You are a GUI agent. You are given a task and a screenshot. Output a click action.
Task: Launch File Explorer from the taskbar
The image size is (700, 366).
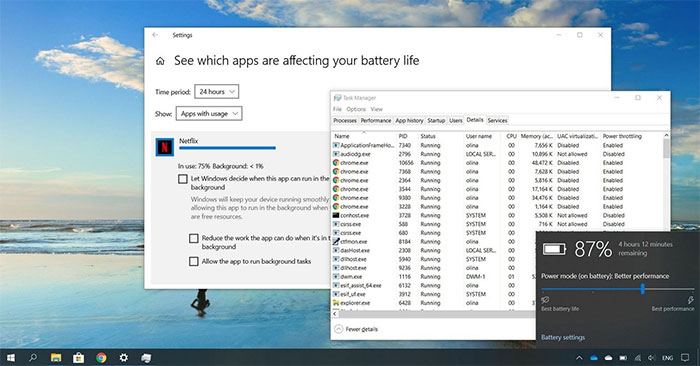pyautogui.click(x=56, y=358)
